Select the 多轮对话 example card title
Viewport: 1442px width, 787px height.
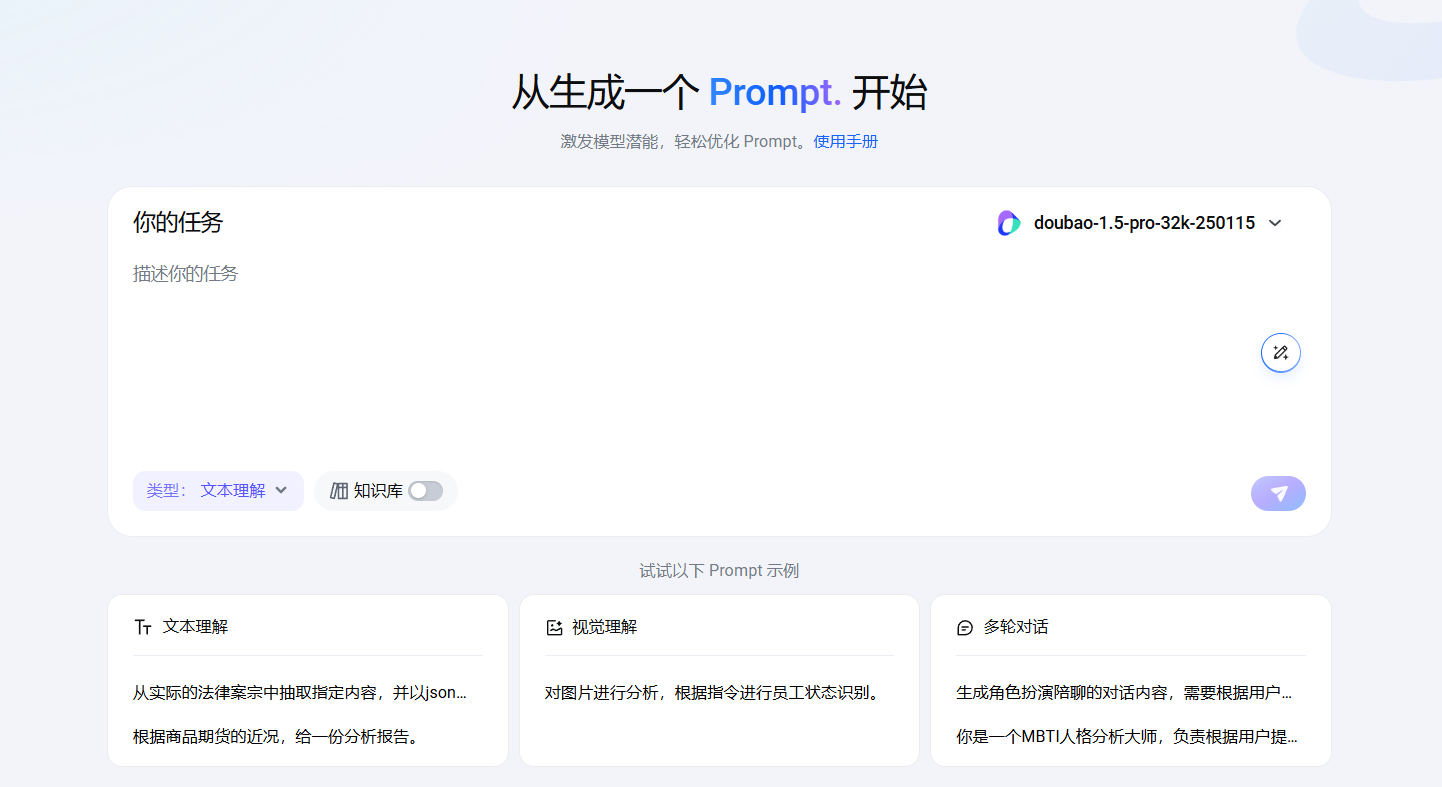(1016, 627)
